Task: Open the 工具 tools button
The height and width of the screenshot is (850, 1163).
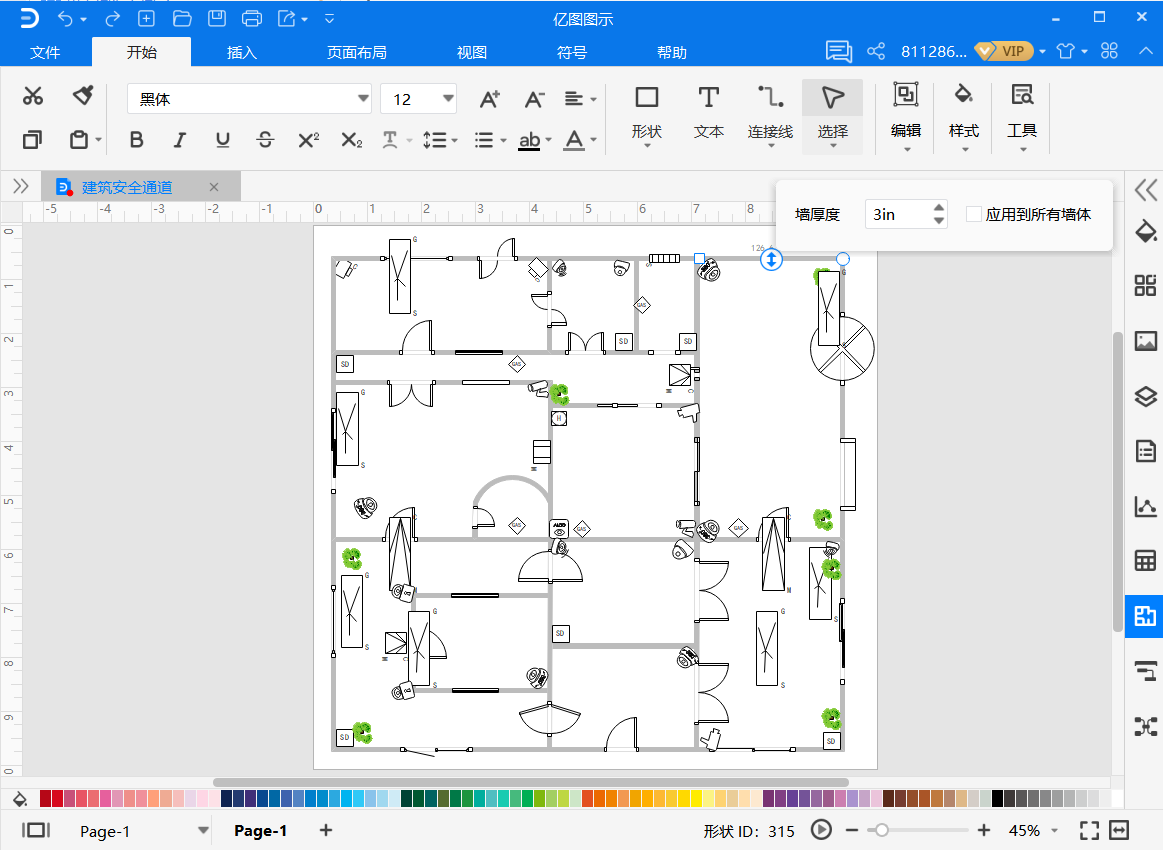Action: (x=1021, y=115)
